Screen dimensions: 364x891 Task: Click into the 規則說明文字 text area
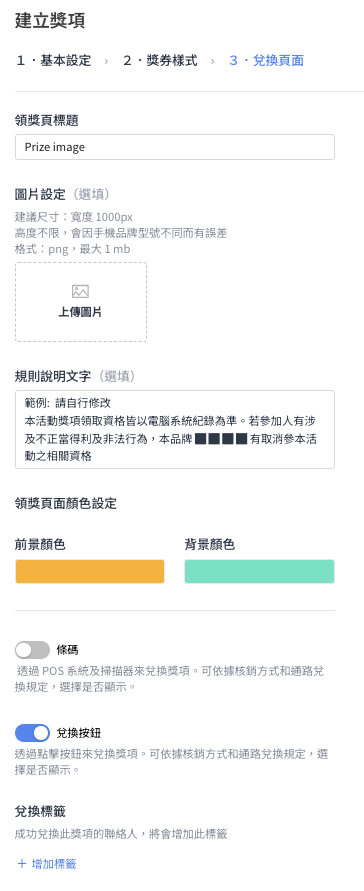tap(175, 429)
